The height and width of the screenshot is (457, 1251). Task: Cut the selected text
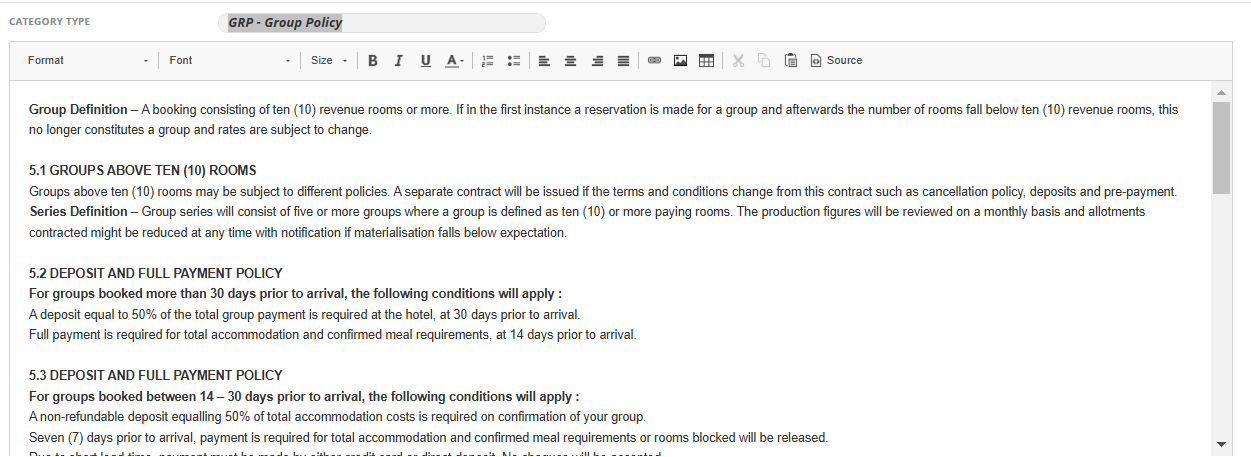point(738,61)
